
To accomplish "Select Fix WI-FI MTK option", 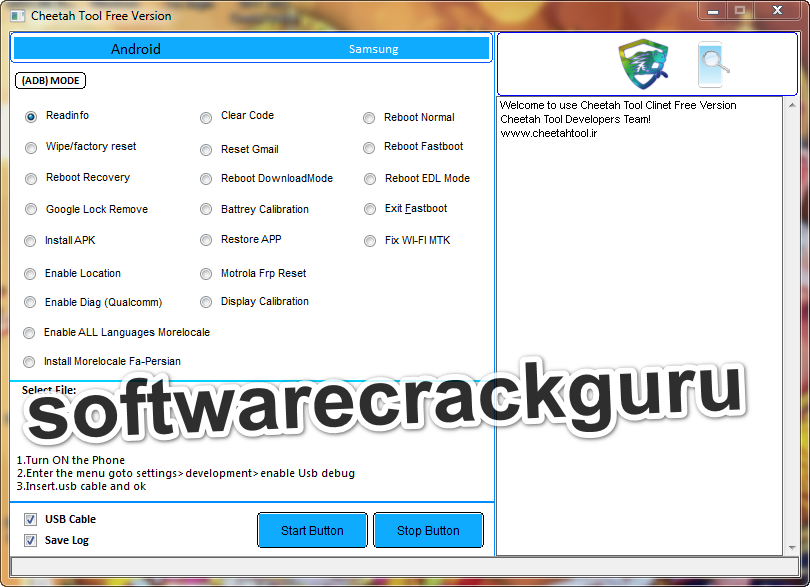I will (370, 241).
